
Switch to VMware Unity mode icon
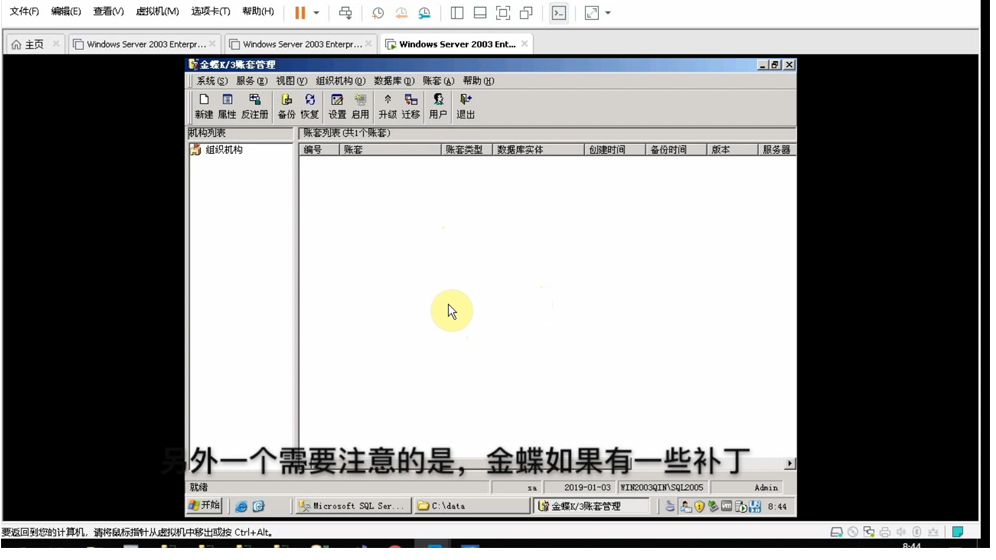click(526, 13)
